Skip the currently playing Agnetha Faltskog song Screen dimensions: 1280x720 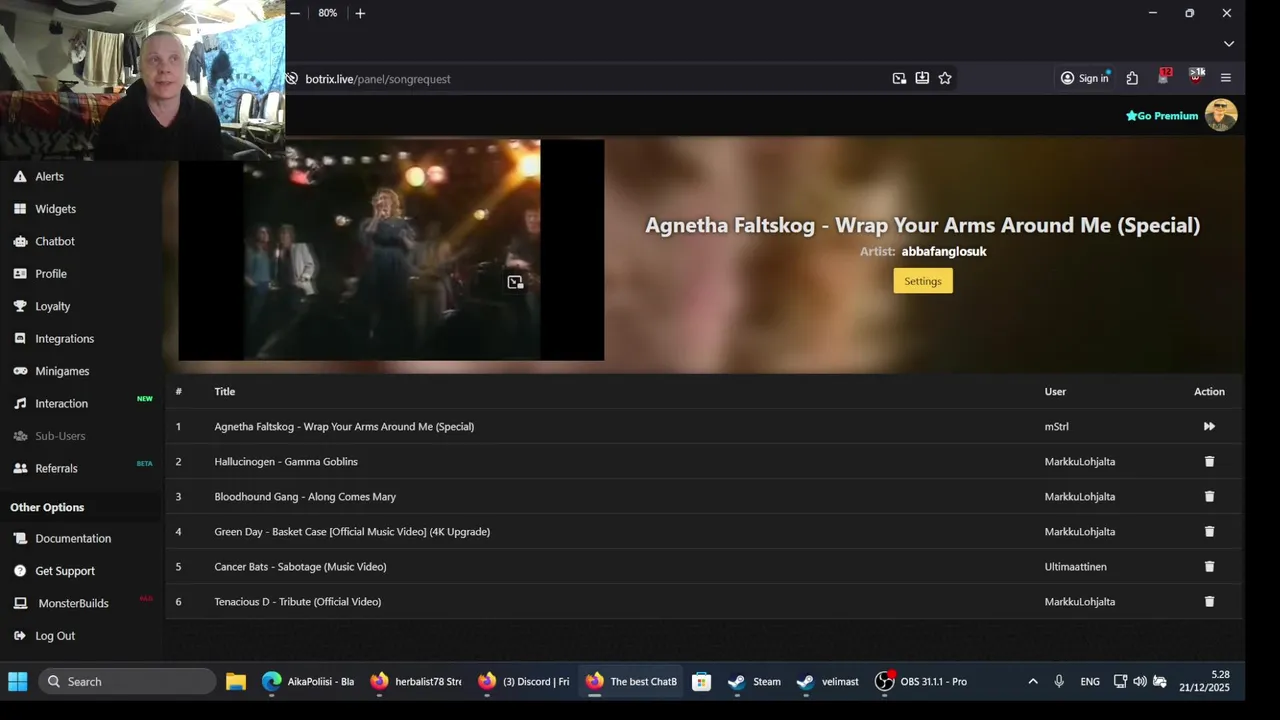(x=1209, y=427)
